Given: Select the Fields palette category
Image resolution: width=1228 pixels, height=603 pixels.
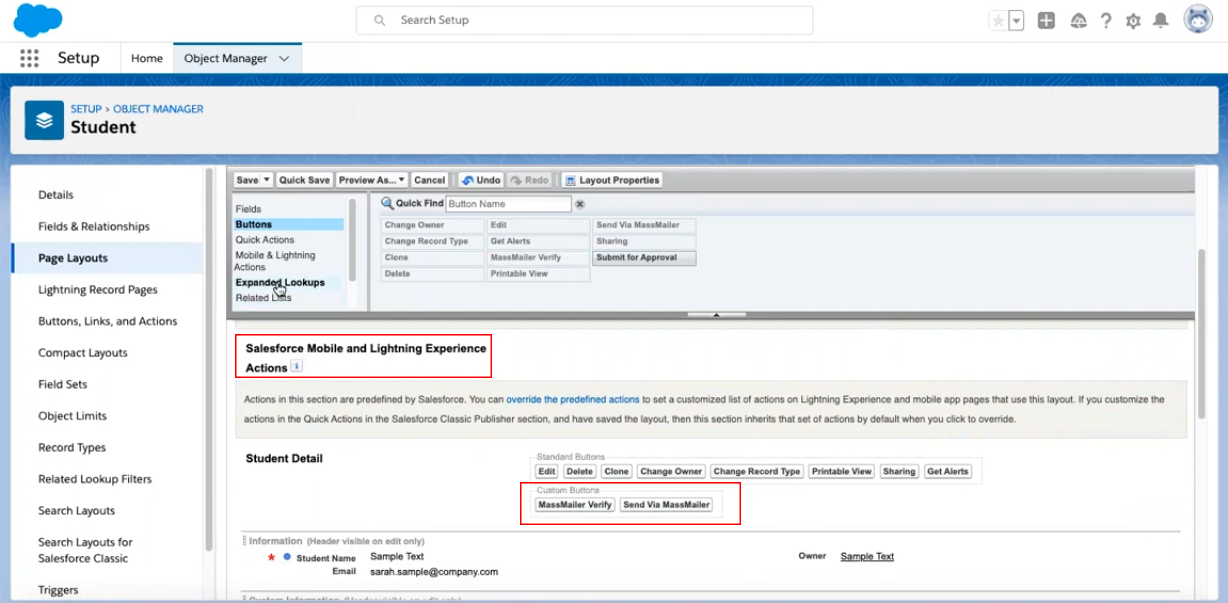Looking at the screenshot, I should click(248, 209).
